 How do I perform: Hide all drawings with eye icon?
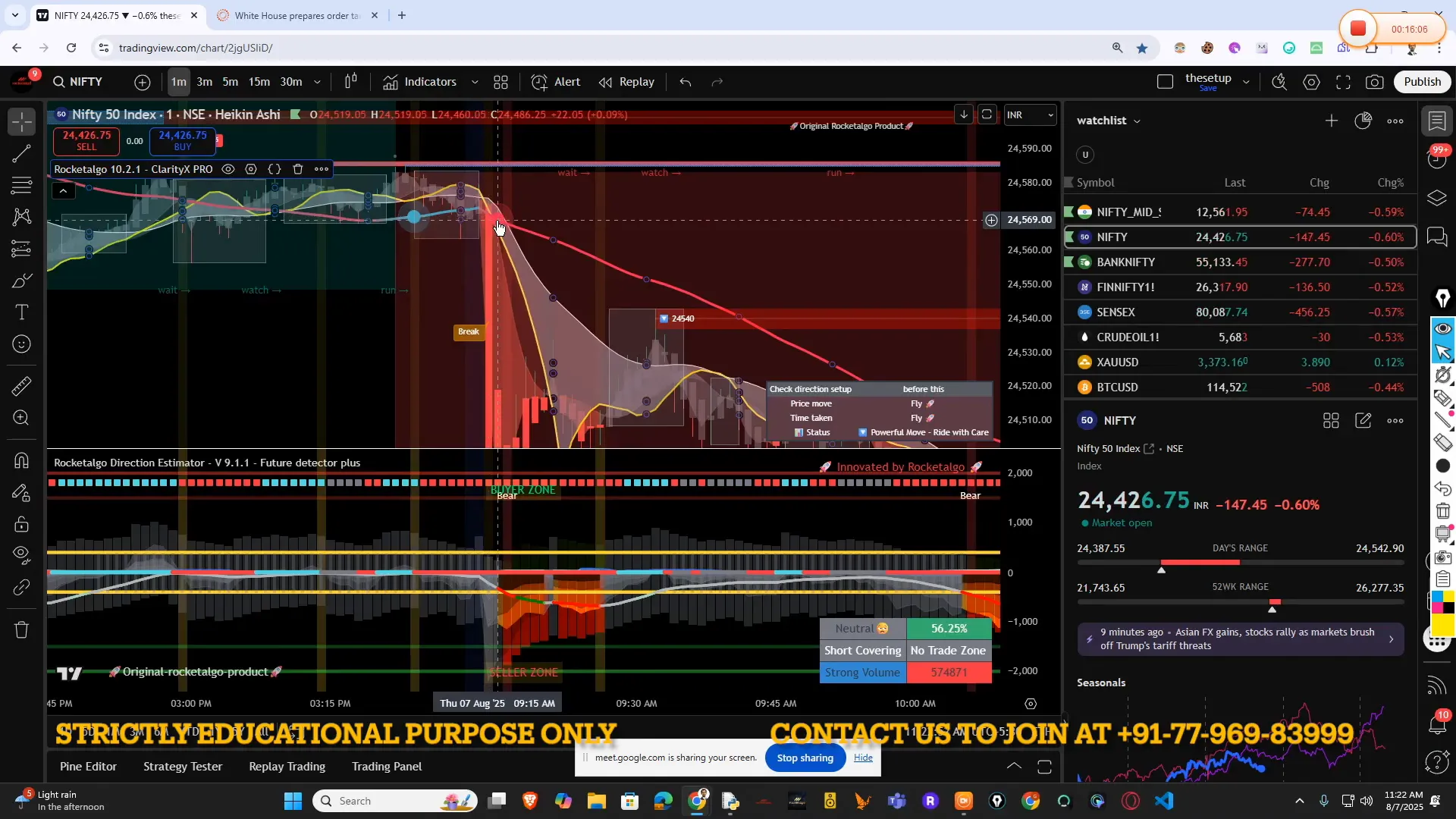(x=22, y=555)
